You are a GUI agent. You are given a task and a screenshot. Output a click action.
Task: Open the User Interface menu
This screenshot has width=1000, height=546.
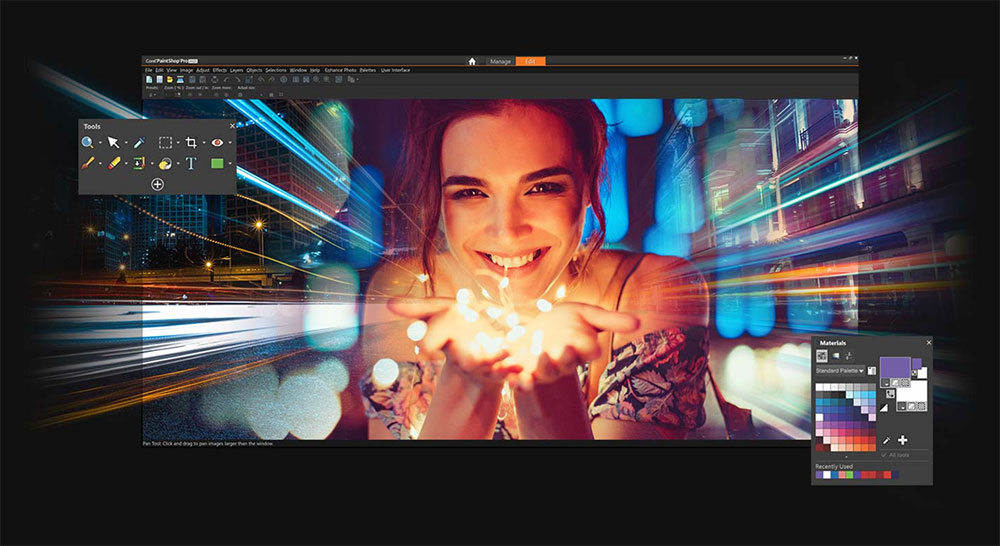click(395, 70)
